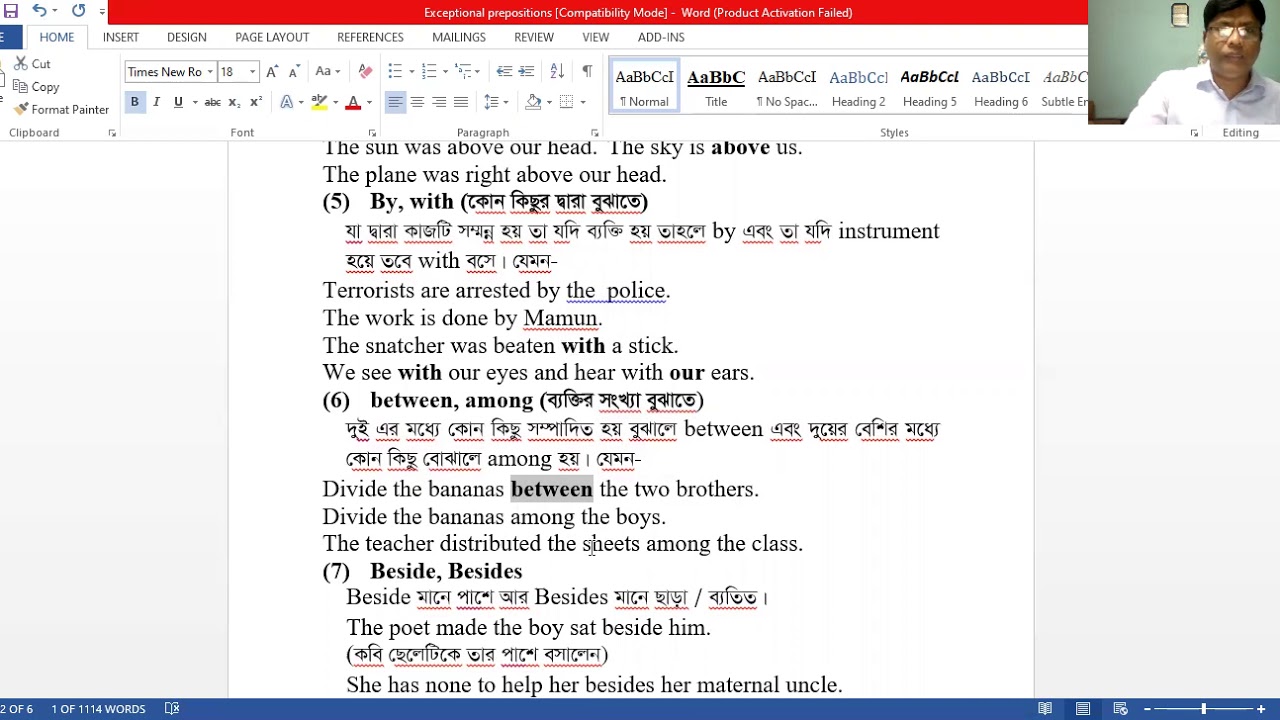The width and height of the screenshot is (1280, 720).
Task: Open Line and Paragraph Spacing menu
Action: [x=491, y=102]
